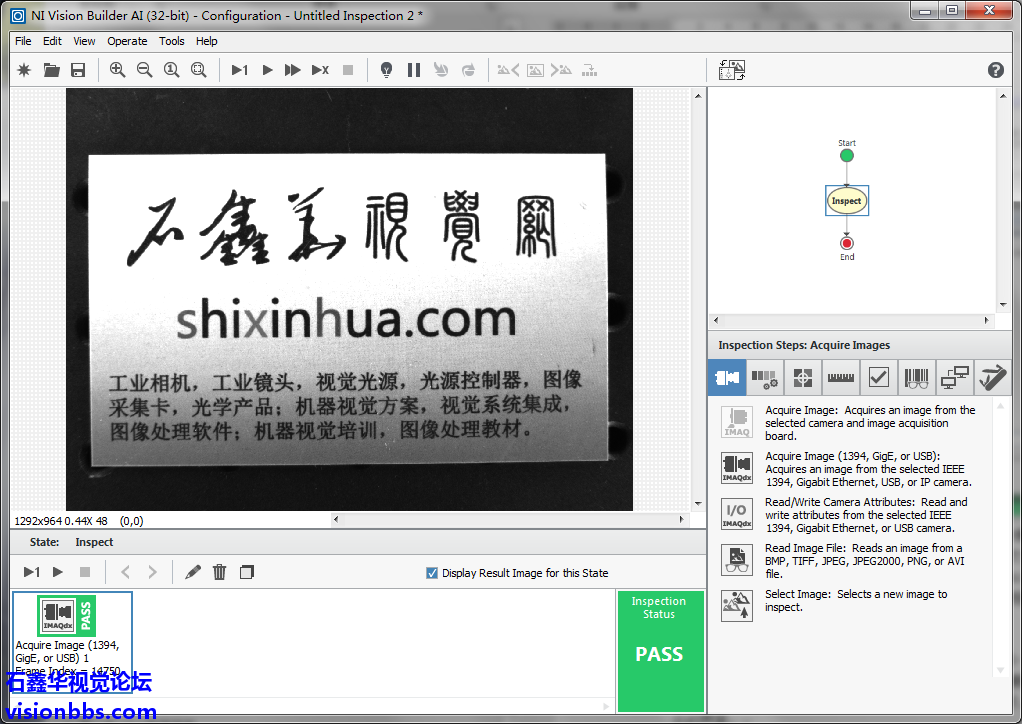Click the light bulb icon in the toolbar
The image size is (1022, 724).
386,70
